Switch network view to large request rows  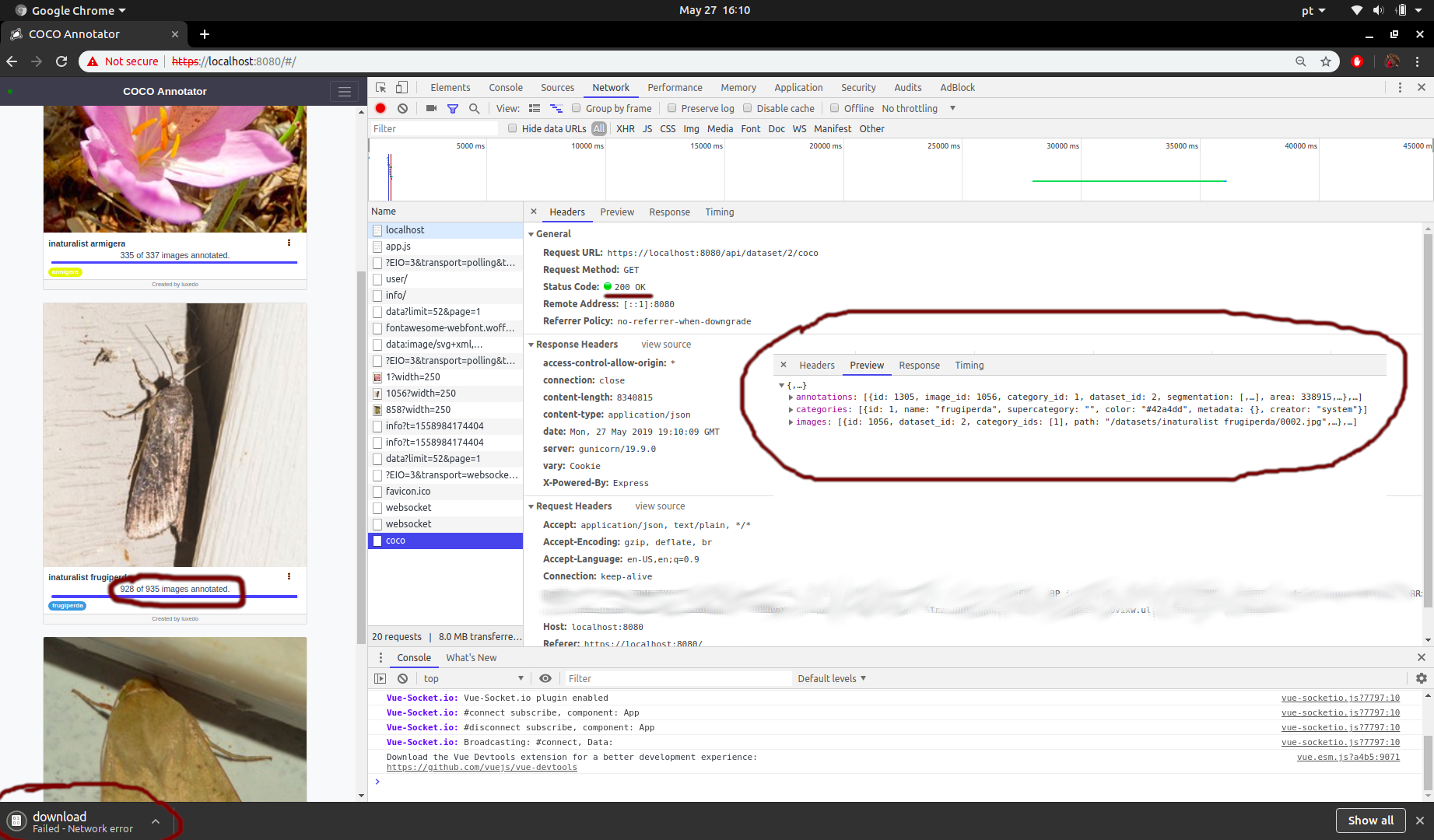tap(534, 108)
